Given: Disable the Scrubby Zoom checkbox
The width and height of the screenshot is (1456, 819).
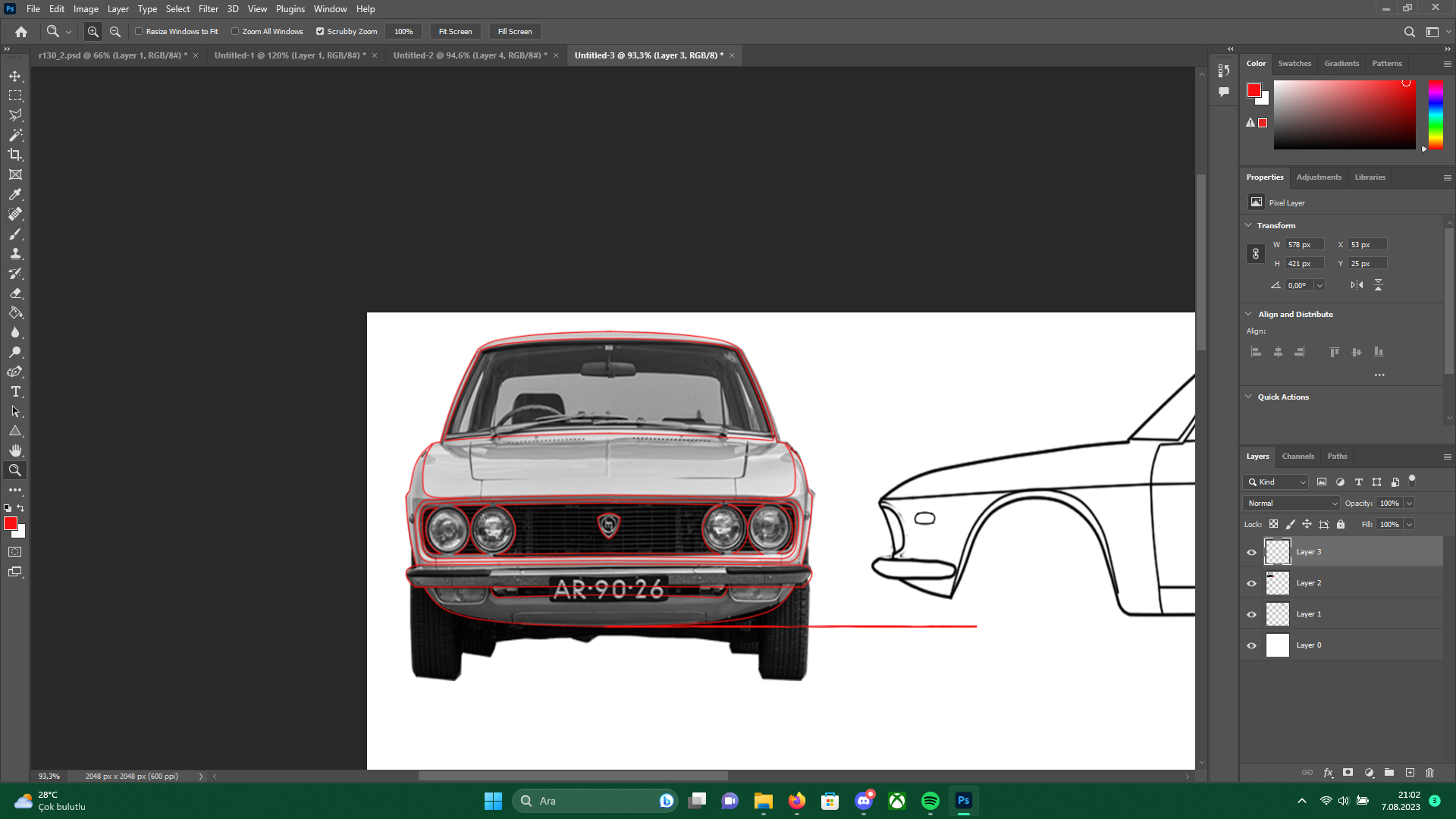Looking at the screenshot, I should [320, 32].
